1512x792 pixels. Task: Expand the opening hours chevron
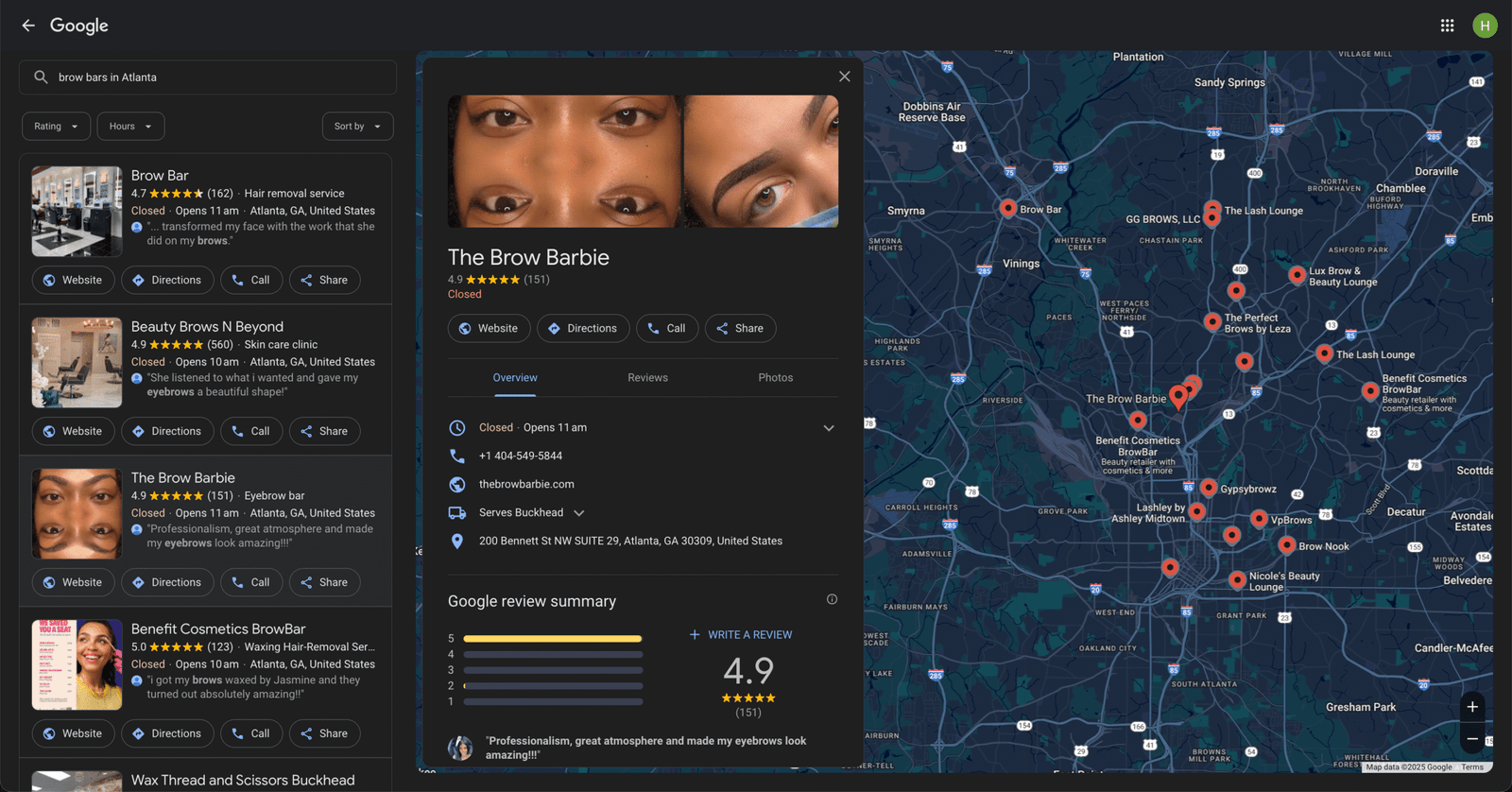pos(829,428)
